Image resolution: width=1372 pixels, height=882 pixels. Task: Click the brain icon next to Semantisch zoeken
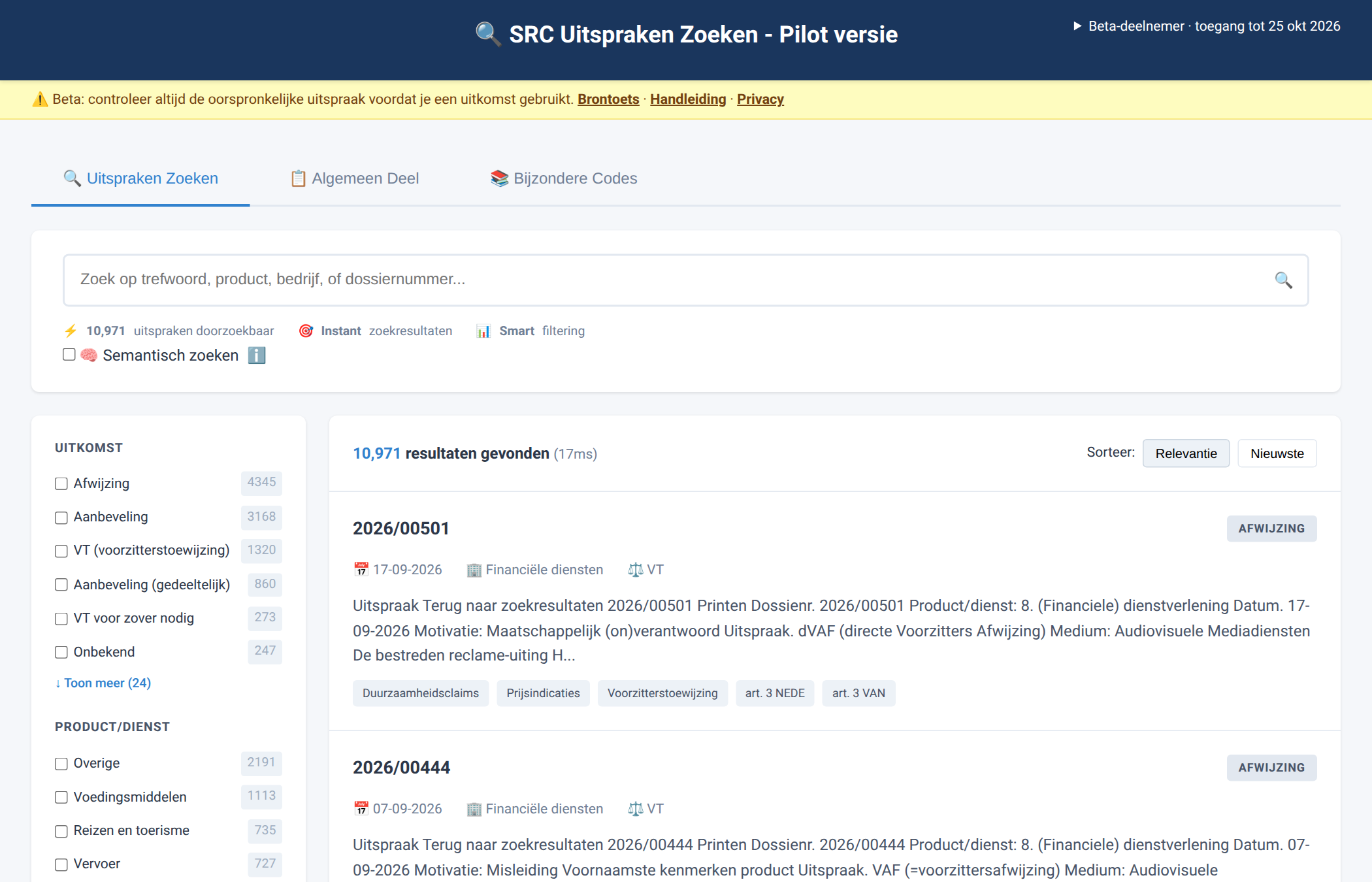pyautogui.click(x=89, y=355)
